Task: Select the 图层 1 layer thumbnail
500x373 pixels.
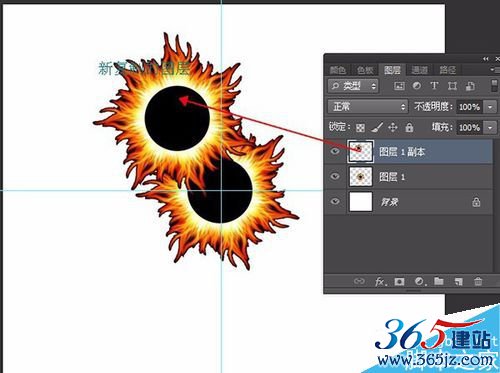Action: (360, 177)
